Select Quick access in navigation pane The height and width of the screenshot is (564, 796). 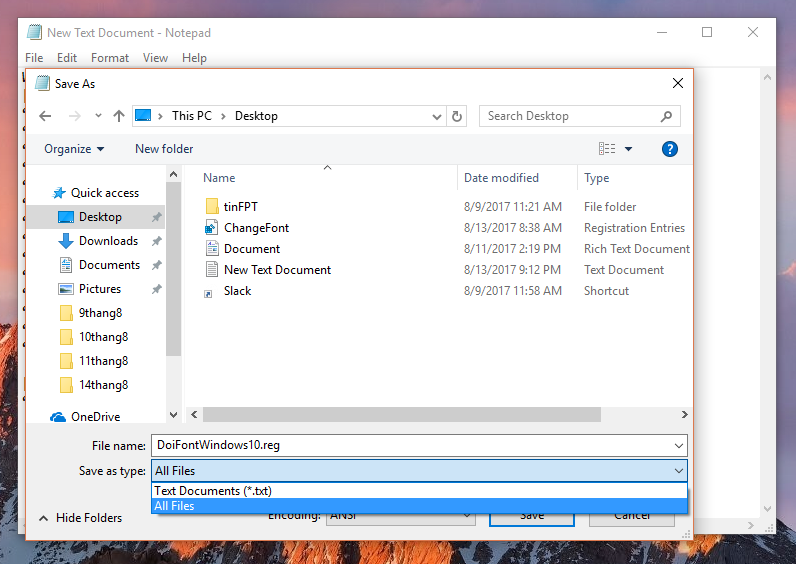tap(105, 193)
